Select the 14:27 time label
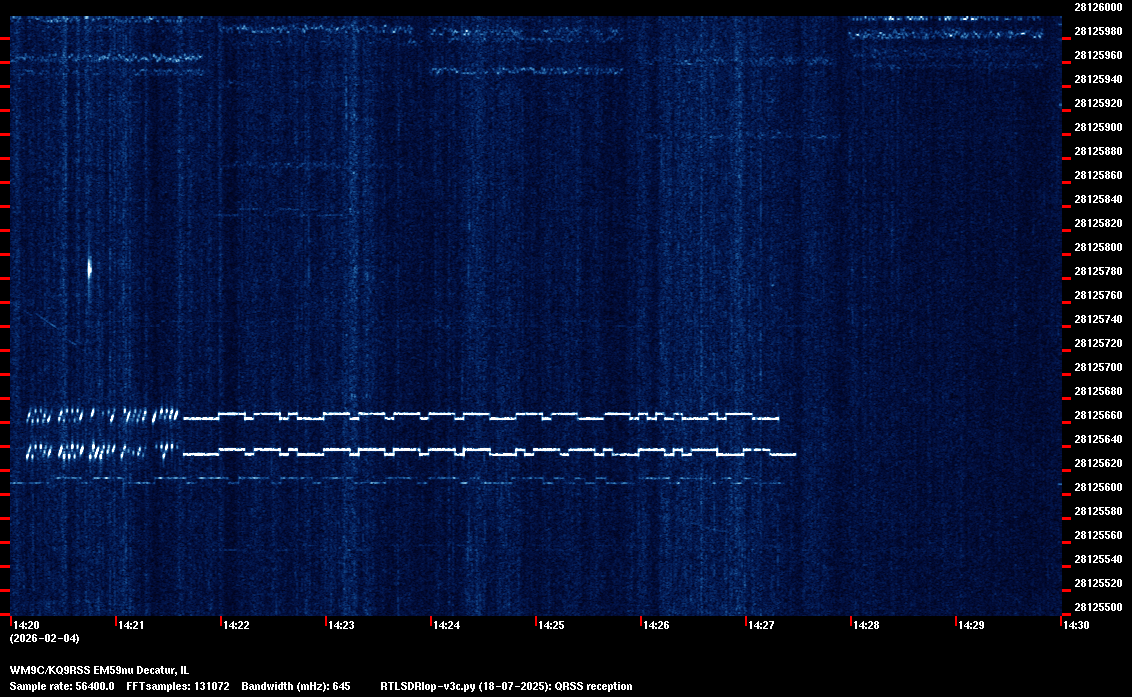Screen dimensions: 1132x697 point(761,625)
